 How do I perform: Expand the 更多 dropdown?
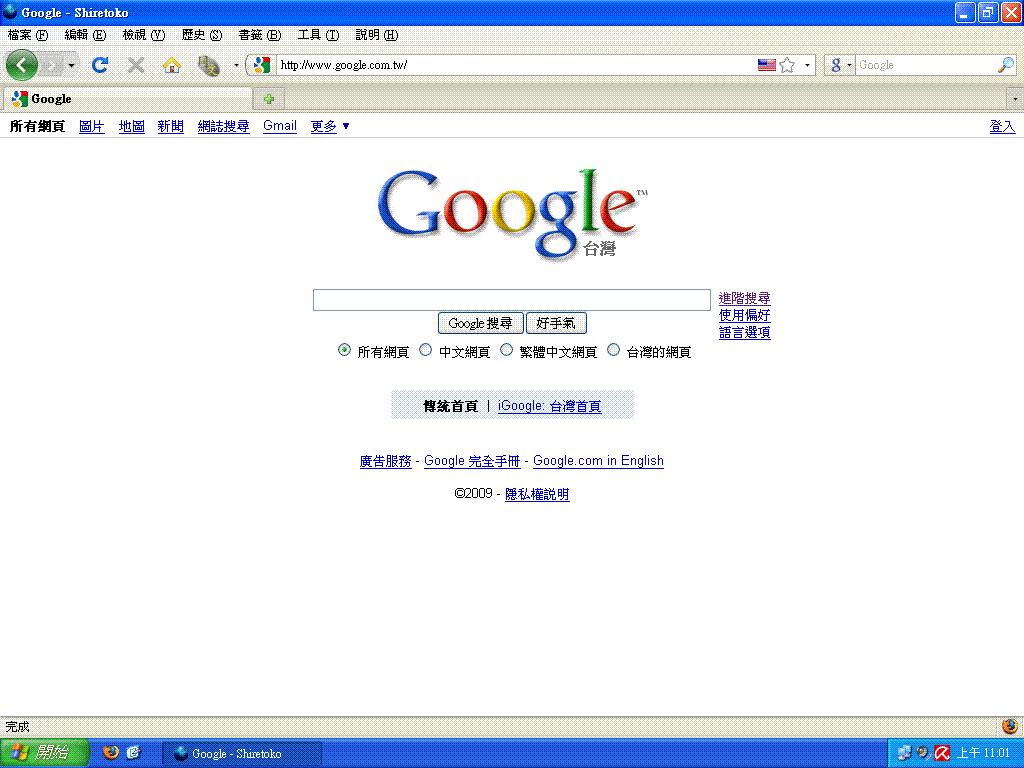330,126
